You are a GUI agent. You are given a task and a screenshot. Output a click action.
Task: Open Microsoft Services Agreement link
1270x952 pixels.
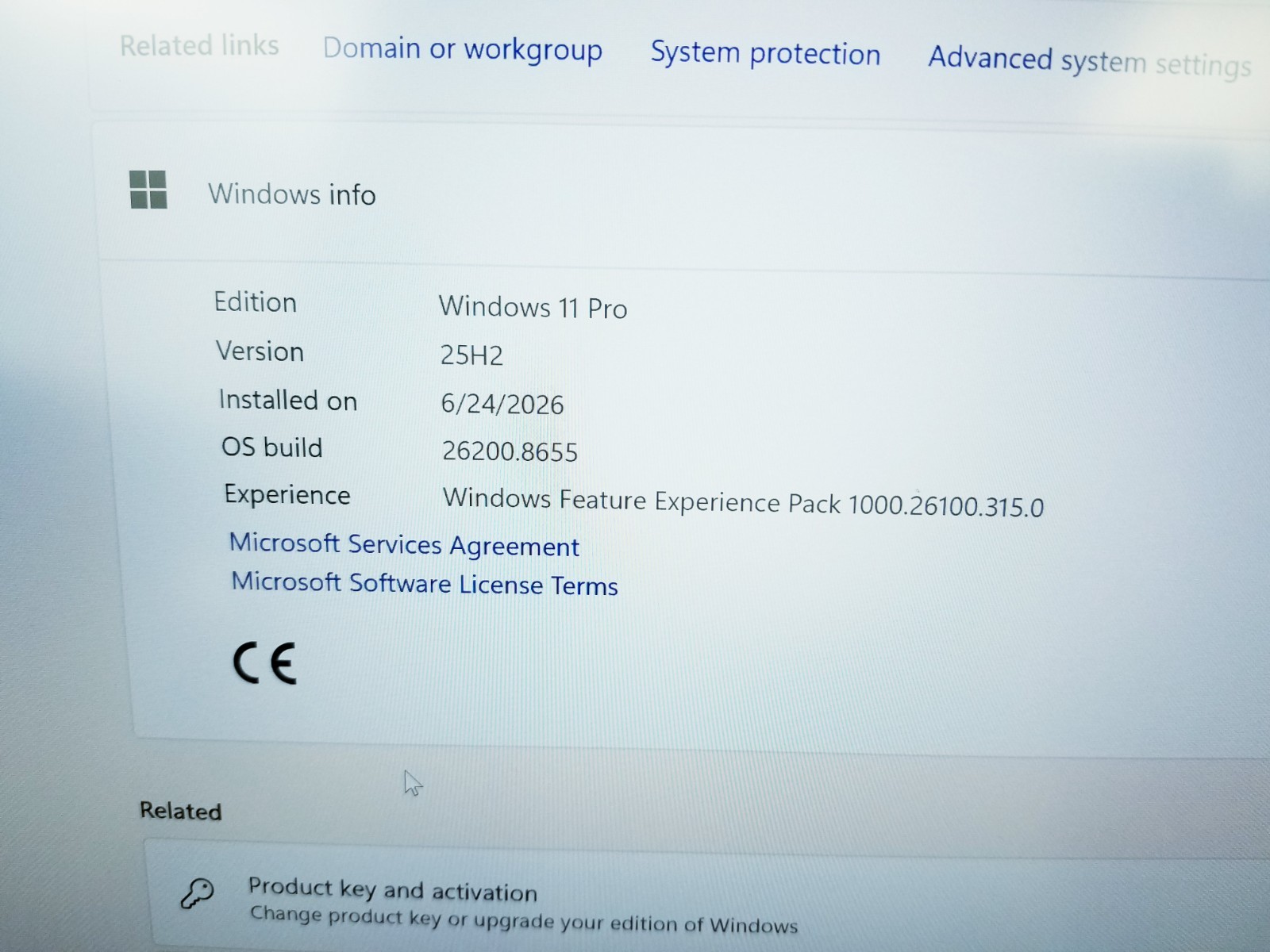[x=404, y=545]
